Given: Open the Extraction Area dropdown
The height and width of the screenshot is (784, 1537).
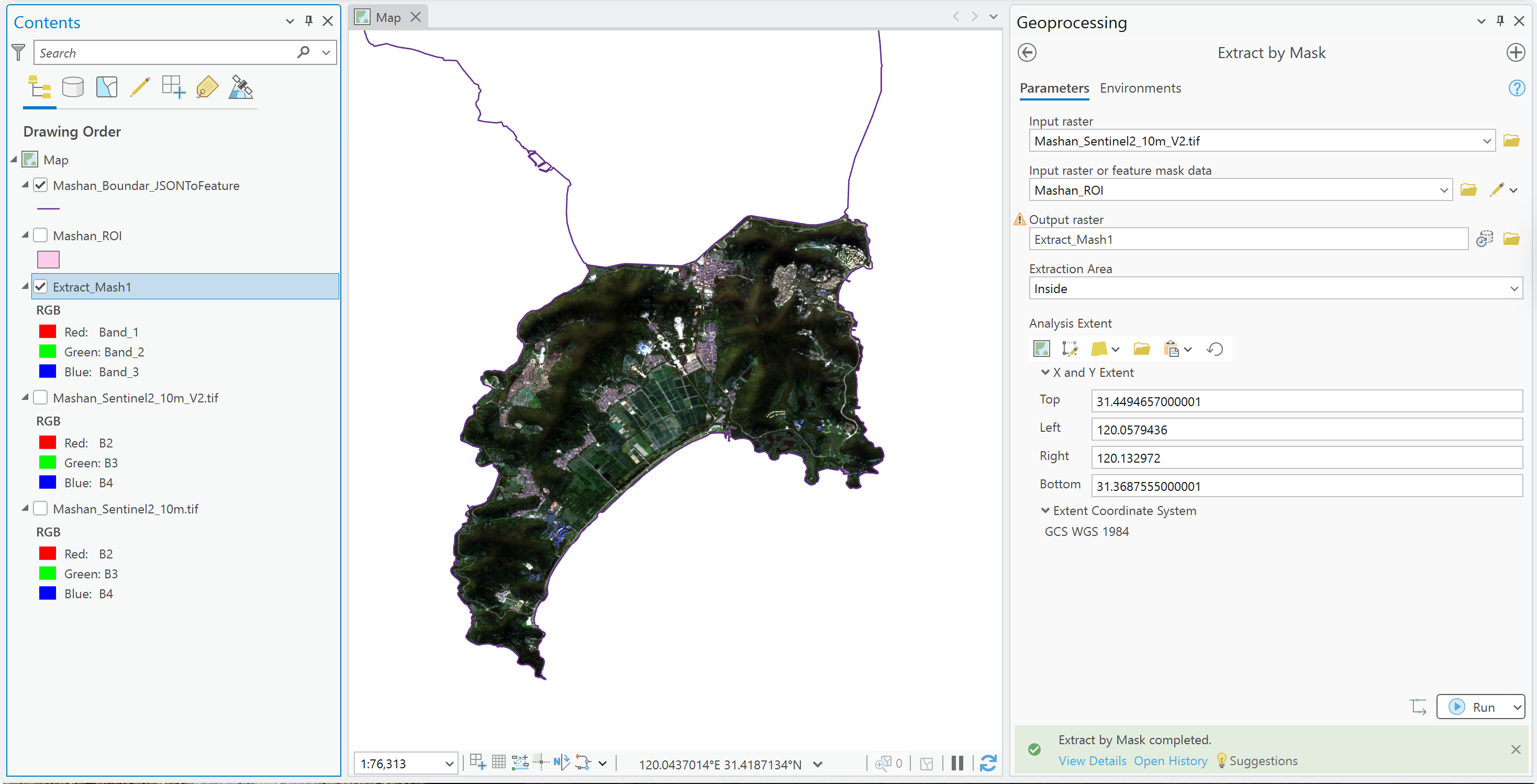Looking at the screenshot, I should 1276,289.
